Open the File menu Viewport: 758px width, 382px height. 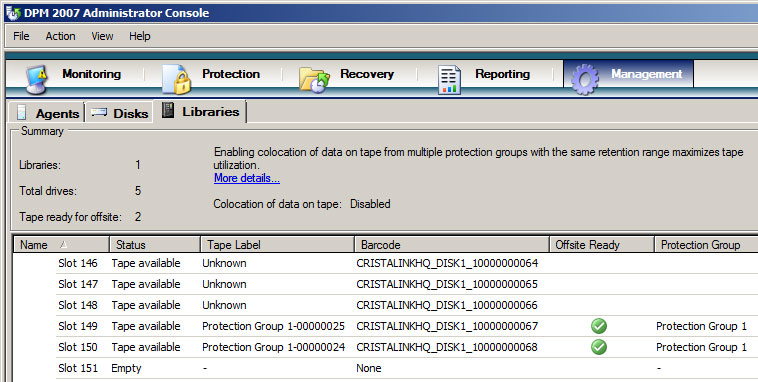pos(21,36)
